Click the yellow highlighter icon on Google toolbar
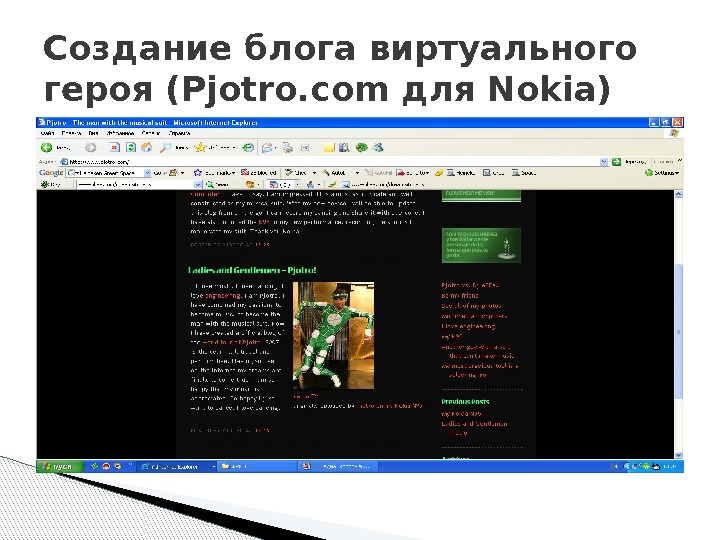Image resolution: width=720 pixels, height=540 pixels. 439,173
